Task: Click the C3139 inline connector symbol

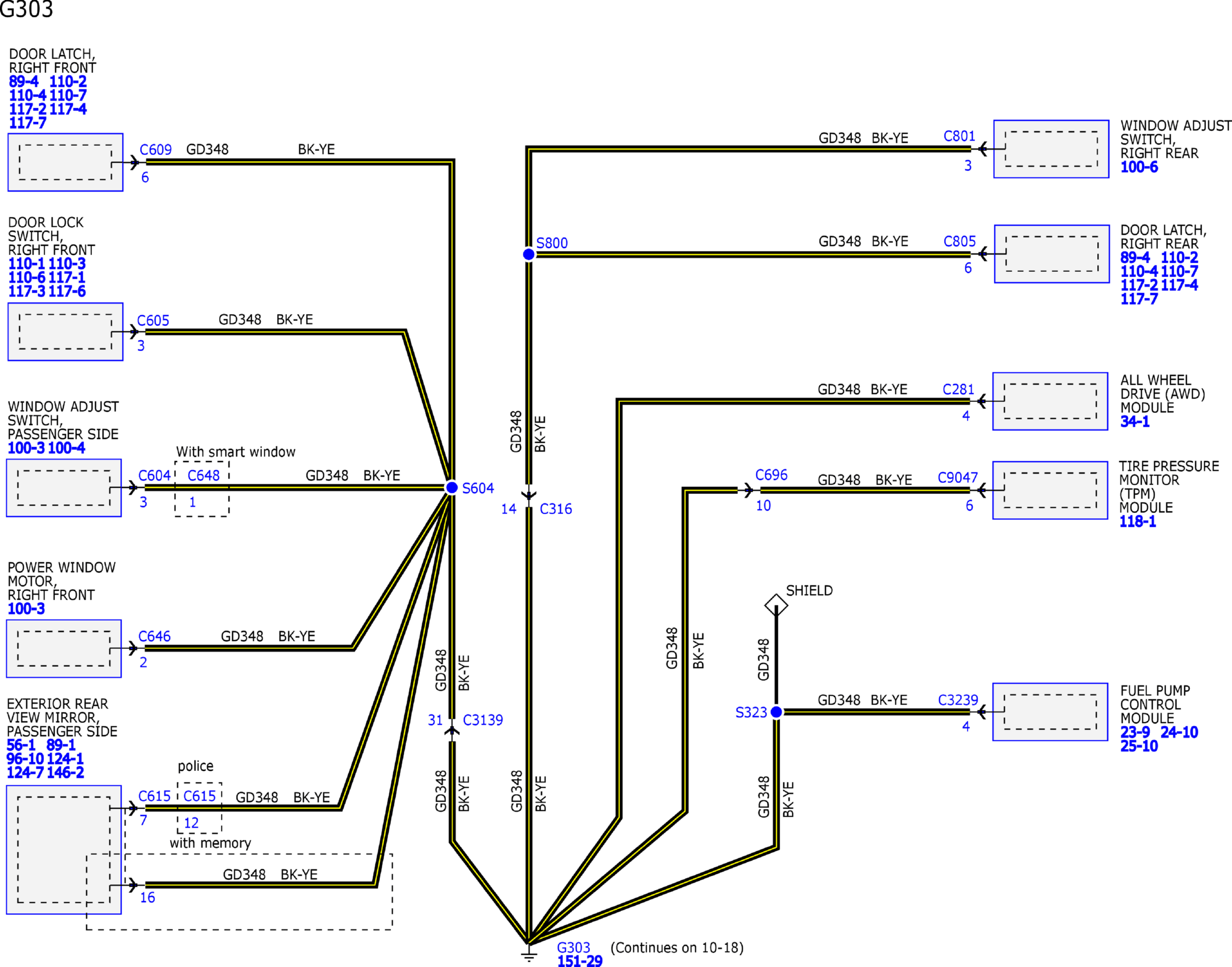Action: [x=452, y=731]
